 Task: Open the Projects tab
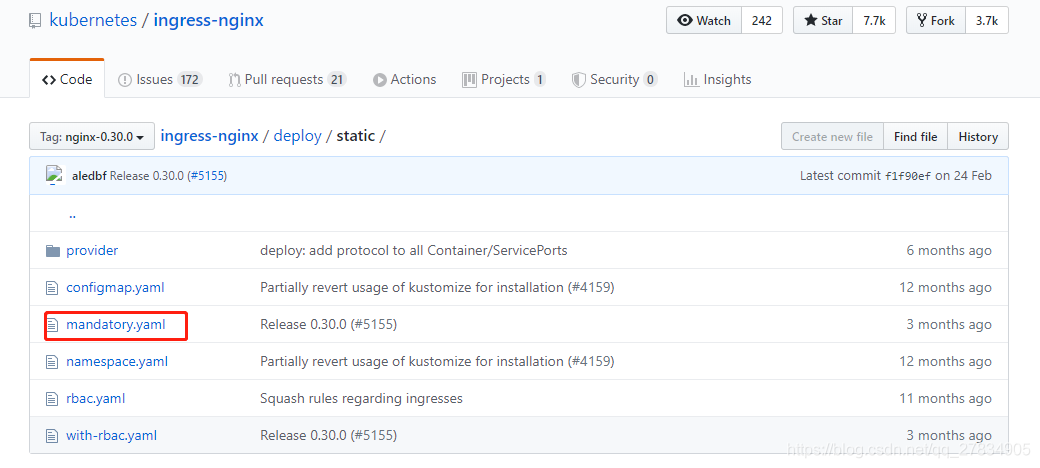click(504, 80)
